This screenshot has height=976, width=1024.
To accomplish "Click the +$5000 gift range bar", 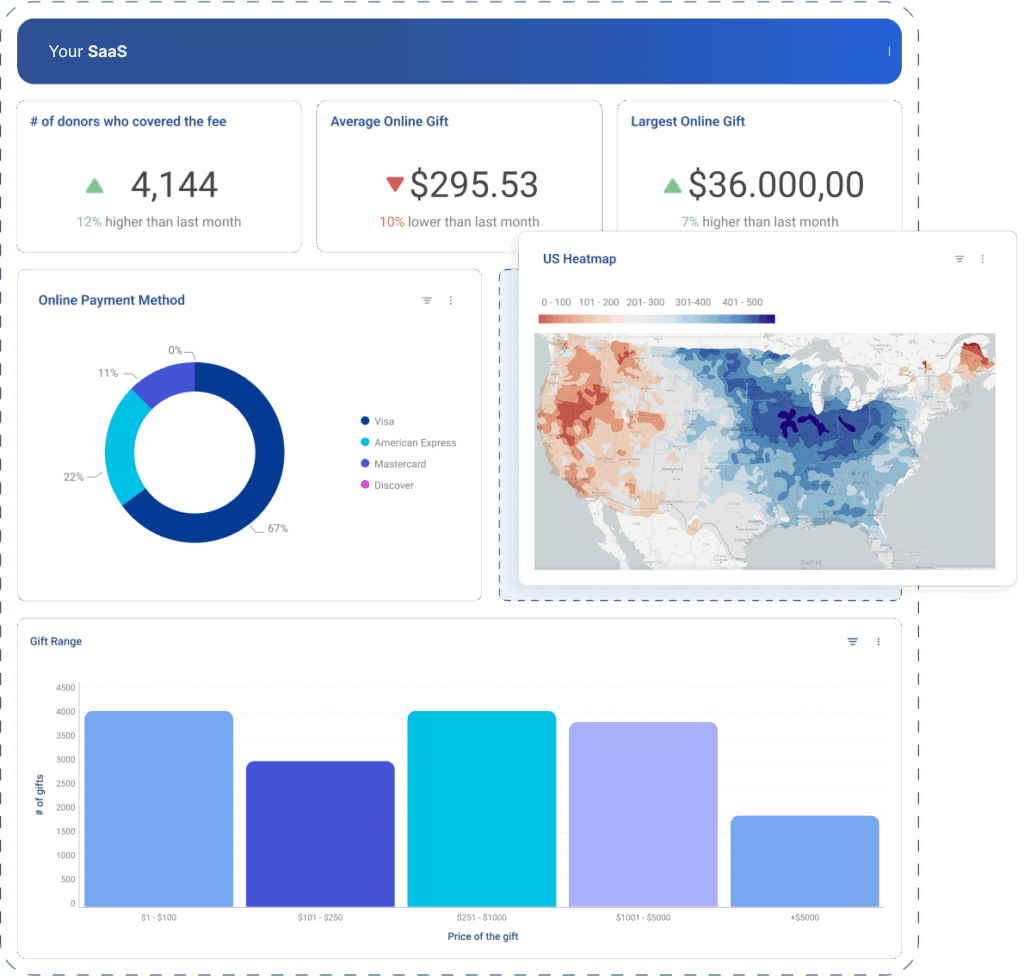I will 804,861.
